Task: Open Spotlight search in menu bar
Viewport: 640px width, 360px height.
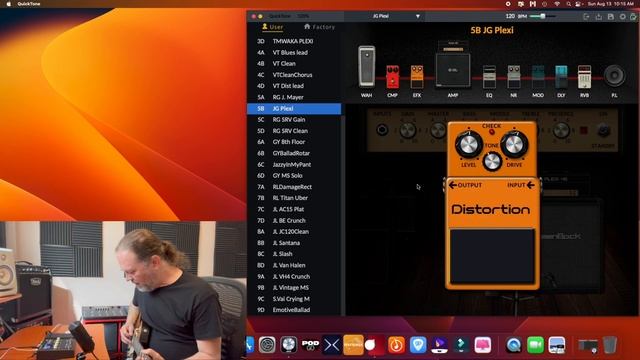Action: (568, 4)
